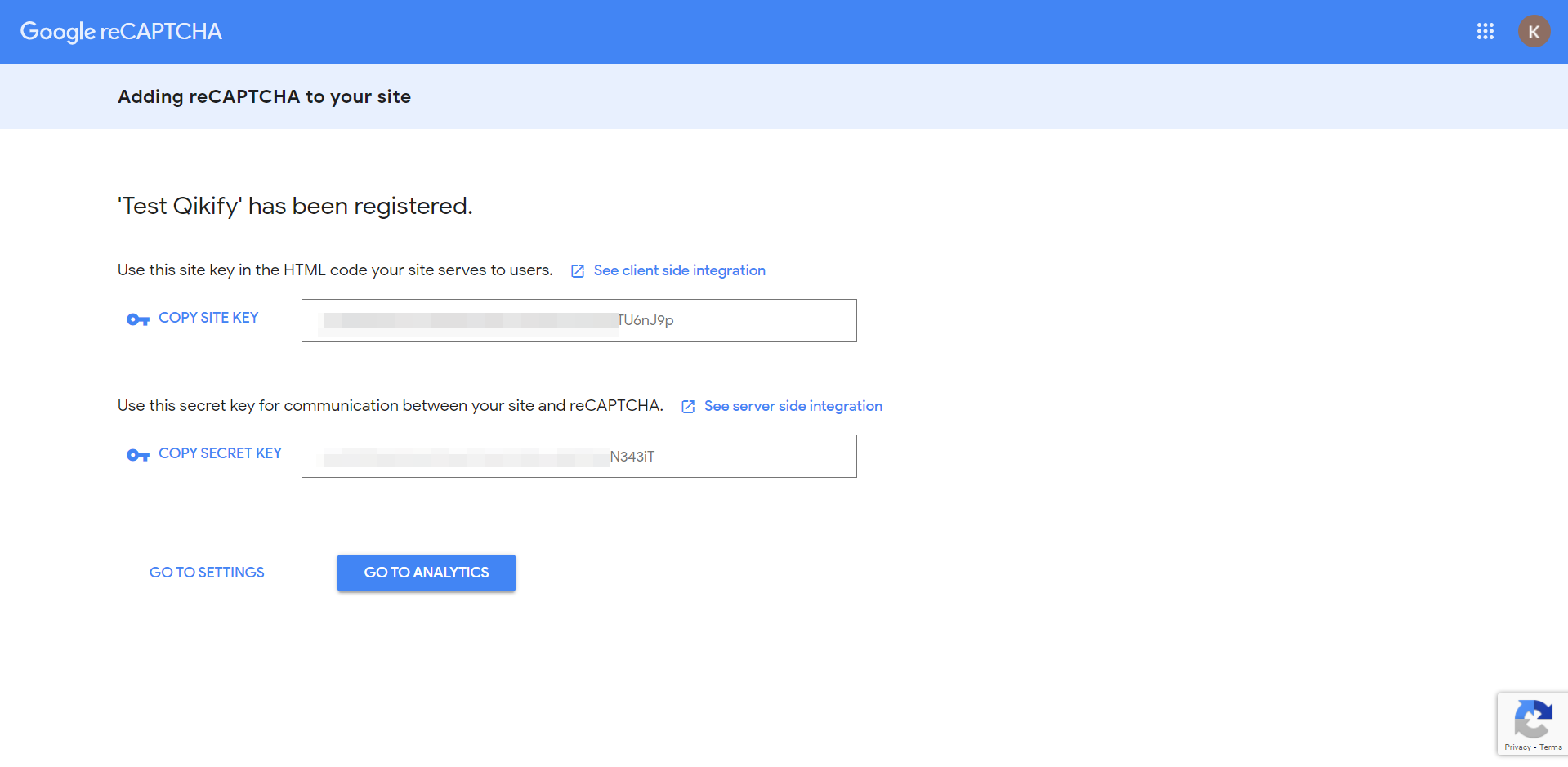This screenshot has width=1568, height=767.
Task: Open the account avatar K menu
Action: (x=1534, y=32)
